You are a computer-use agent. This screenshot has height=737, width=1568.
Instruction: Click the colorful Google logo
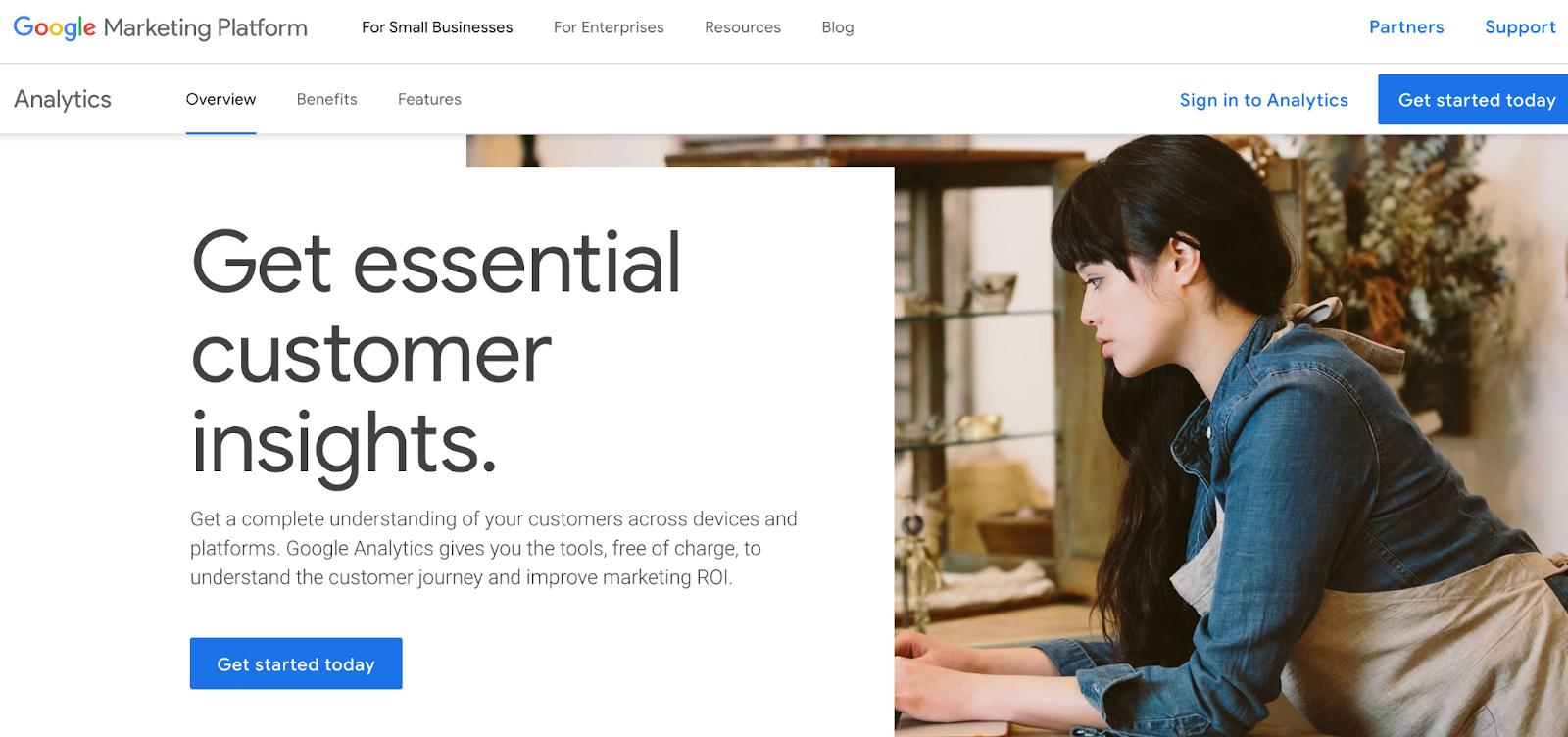(55, 27)
